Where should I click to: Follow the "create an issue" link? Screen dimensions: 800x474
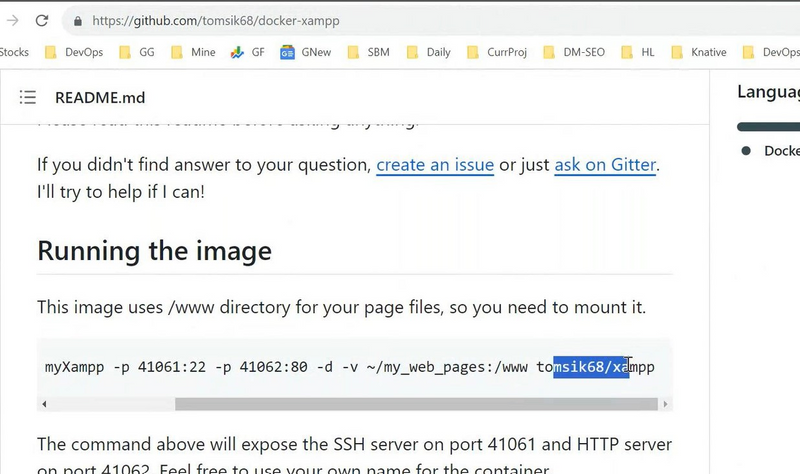(435, 164)
